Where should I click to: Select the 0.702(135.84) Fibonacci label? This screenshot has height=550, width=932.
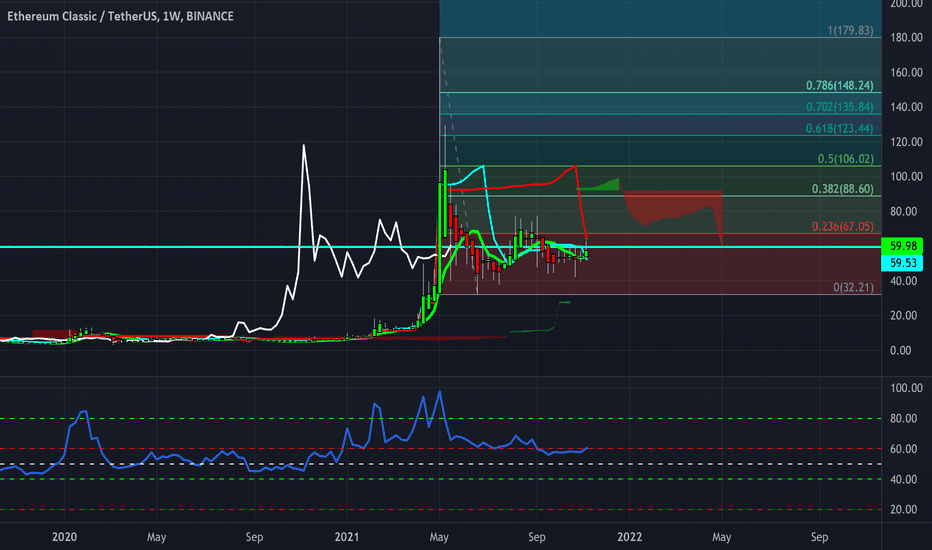[x=839, y=107]
